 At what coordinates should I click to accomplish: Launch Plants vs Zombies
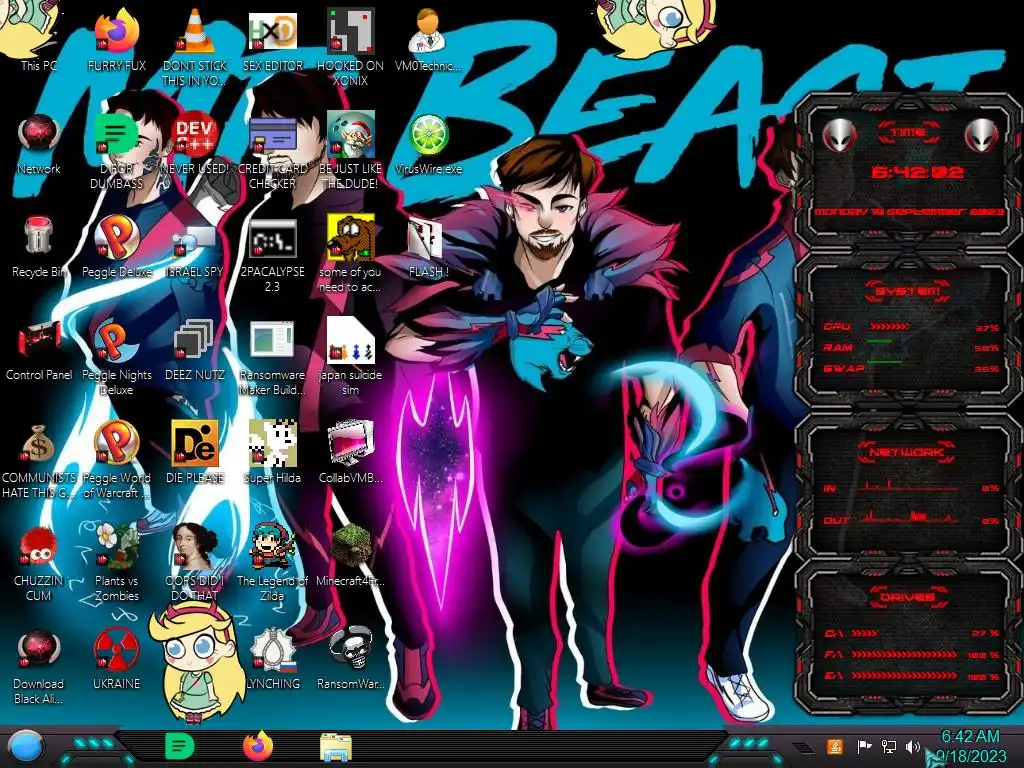tap(117, 546)
